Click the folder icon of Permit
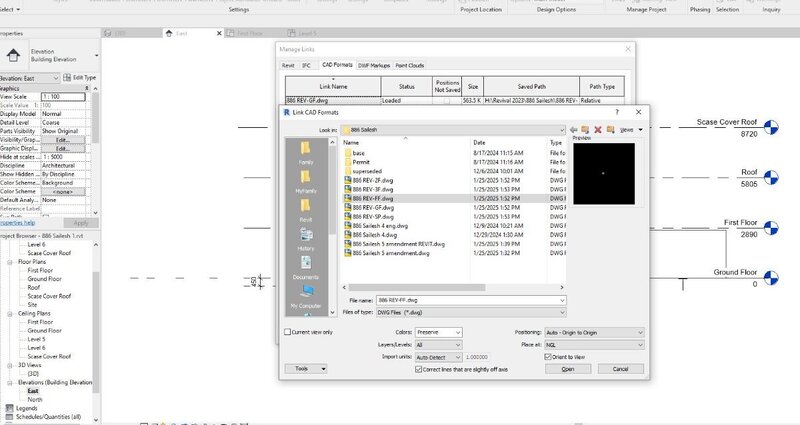This screenshot has width=800, height=425. pyautogui.click(x=348, y=162)
